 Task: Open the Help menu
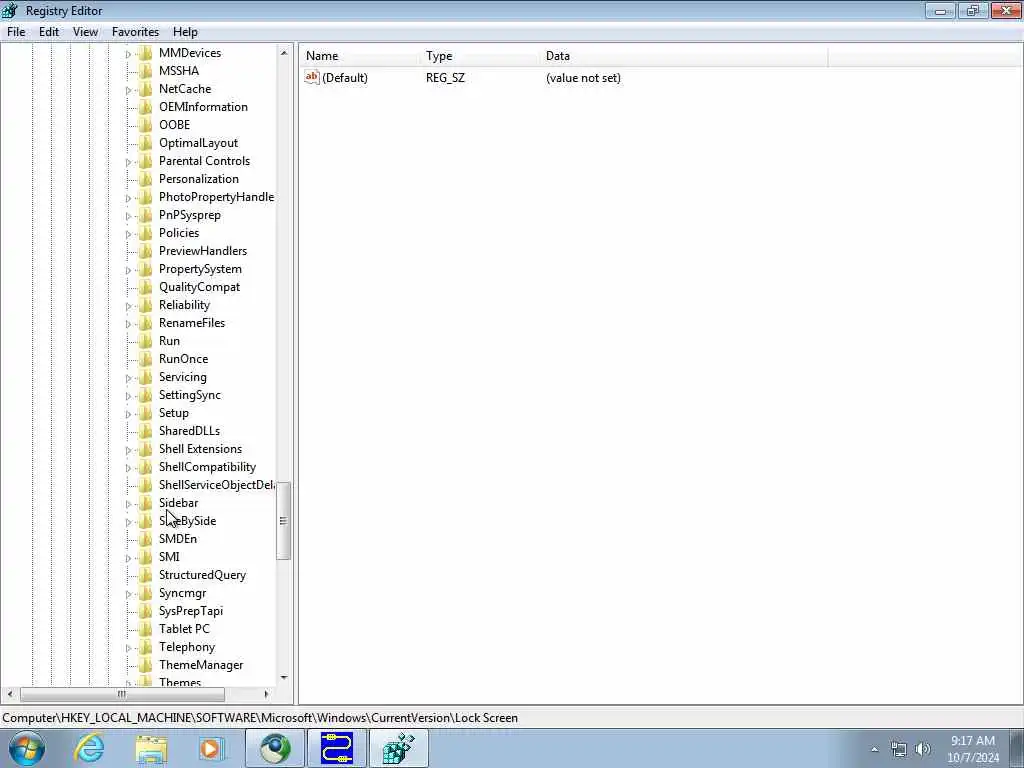tap(185, 32)
